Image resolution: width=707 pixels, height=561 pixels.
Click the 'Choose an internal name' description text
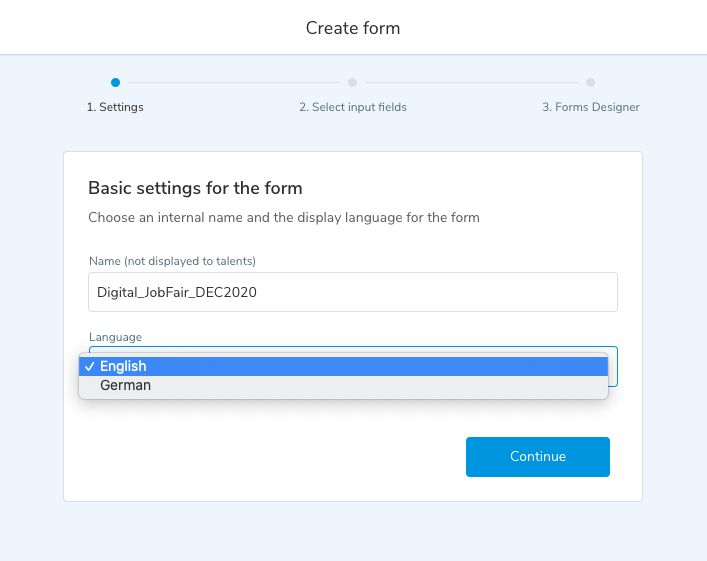point(283,217)
